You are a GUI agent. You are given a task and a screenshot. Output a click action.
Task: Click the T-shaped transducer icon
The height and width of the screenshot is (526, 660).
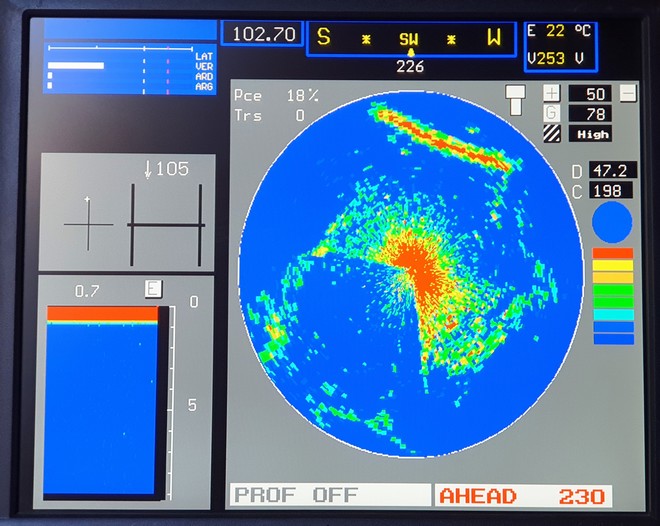516,98
